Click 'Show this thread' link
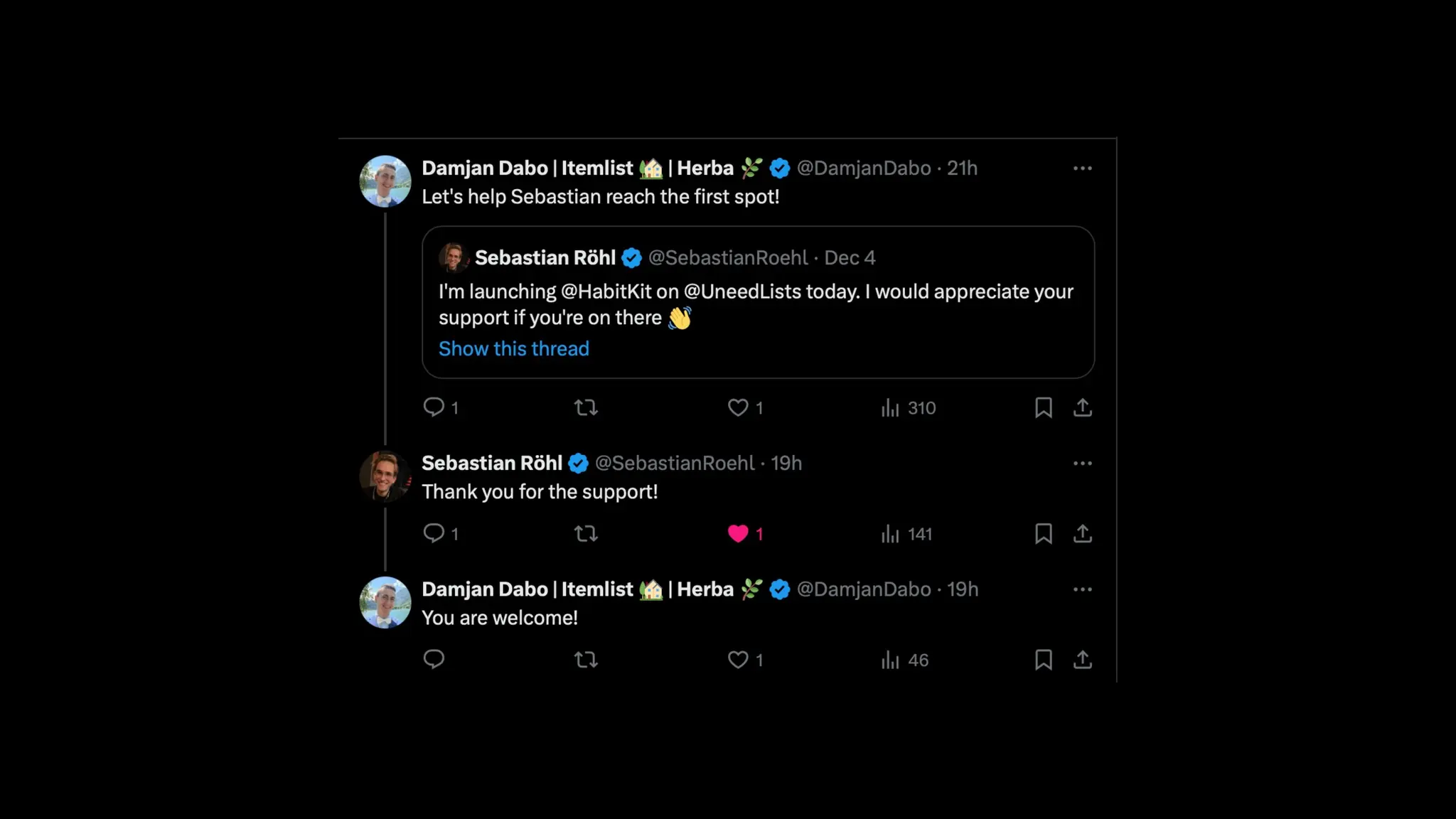Viewport: 1456px width, 819px height. coord(513,348)
